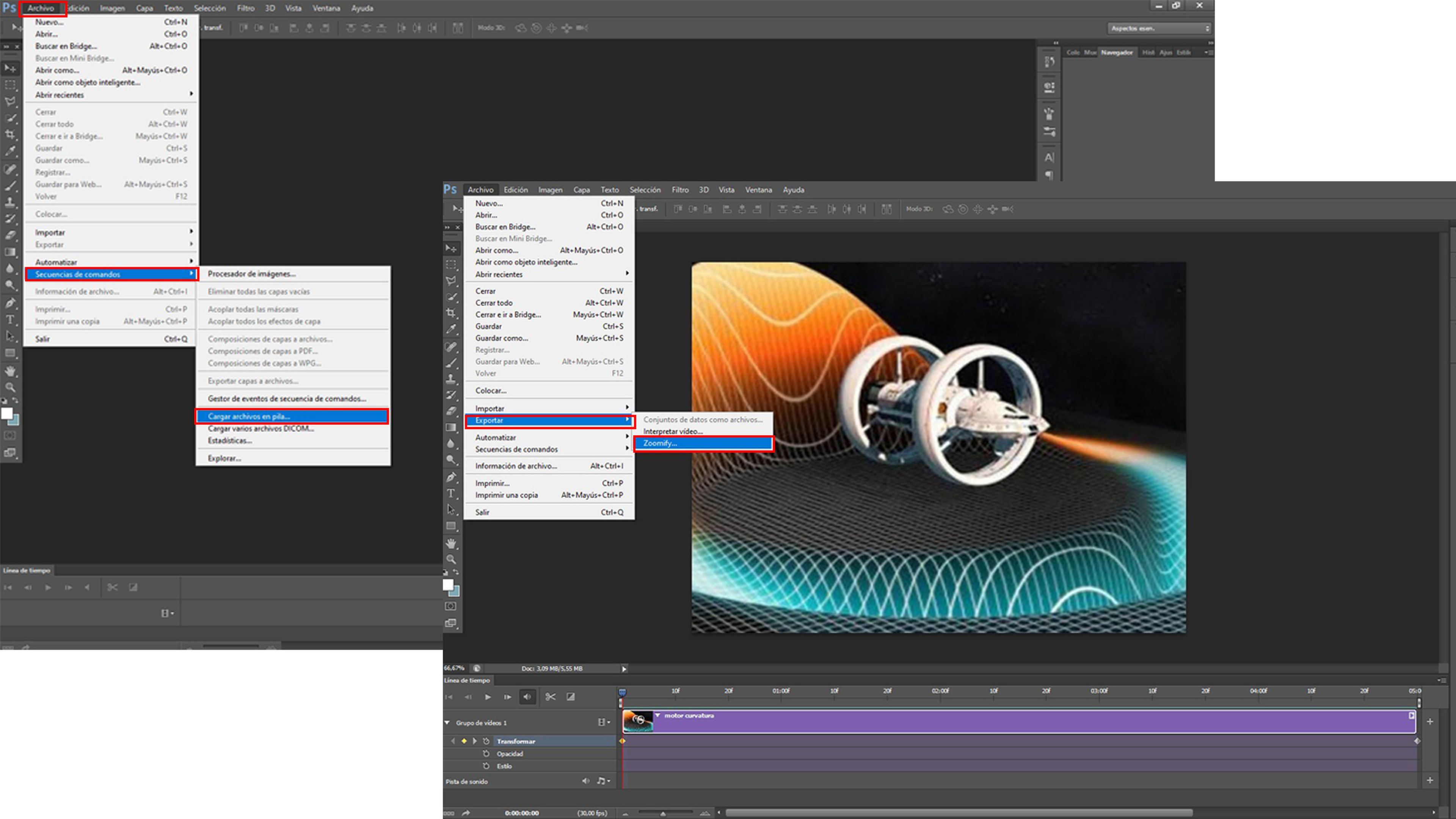This screenshot has height=819, width=1456.
Task: Open the filmstrip dropdown for Grupo de vídeos 1
Action: coord(604,722)
